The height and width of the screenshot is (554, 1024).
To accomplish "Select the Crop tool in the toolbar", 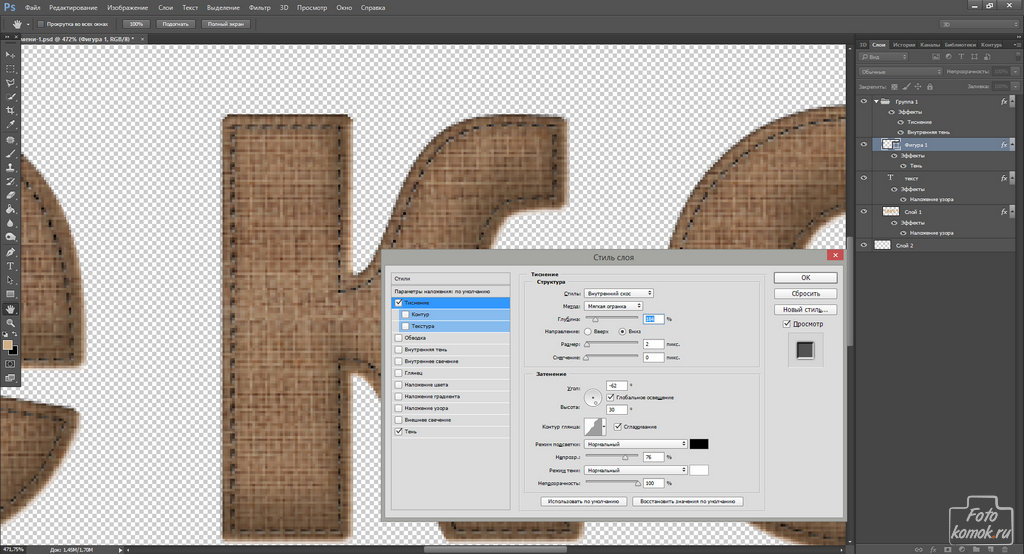I will 10,110.
